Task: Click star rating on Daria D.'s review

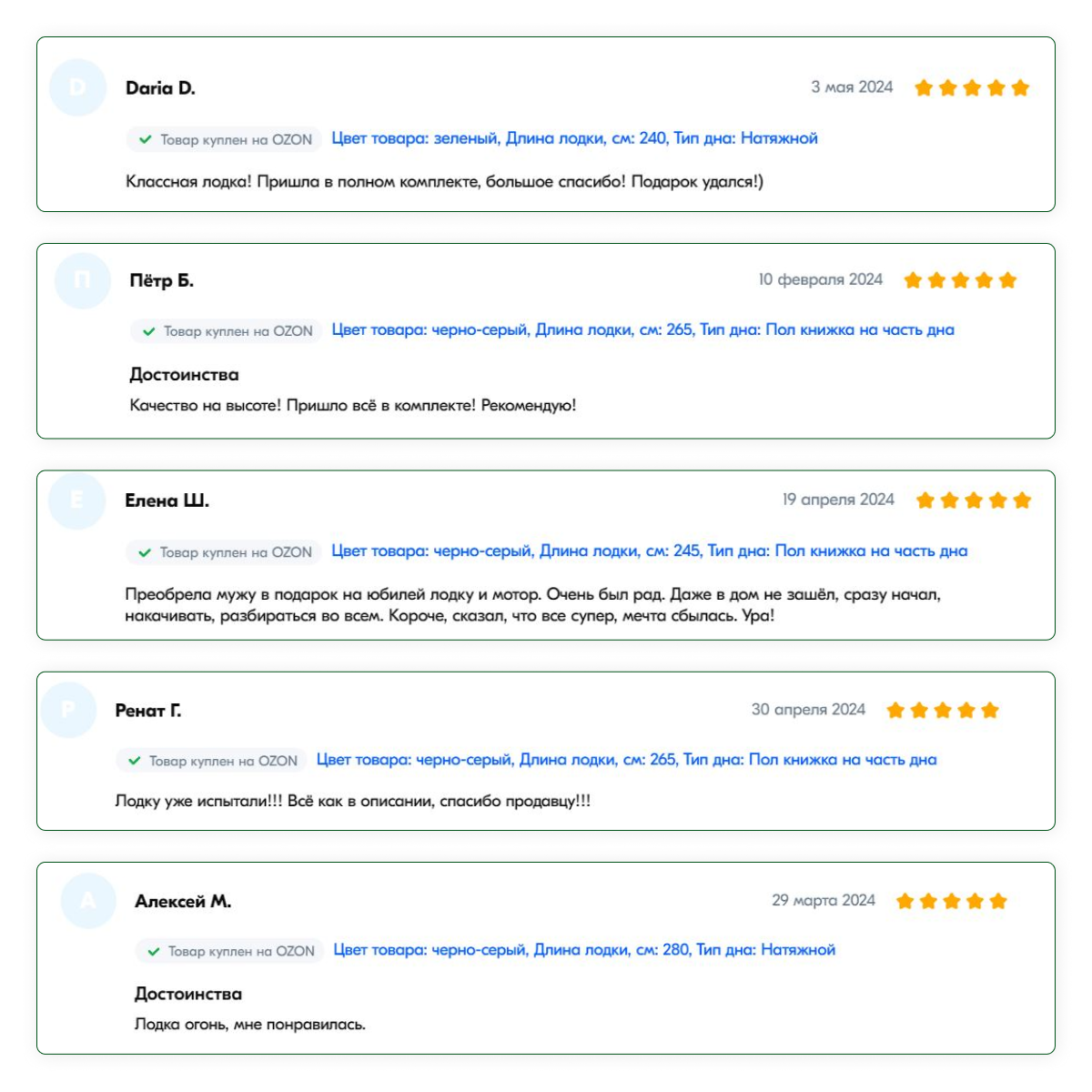Action: 972,87
